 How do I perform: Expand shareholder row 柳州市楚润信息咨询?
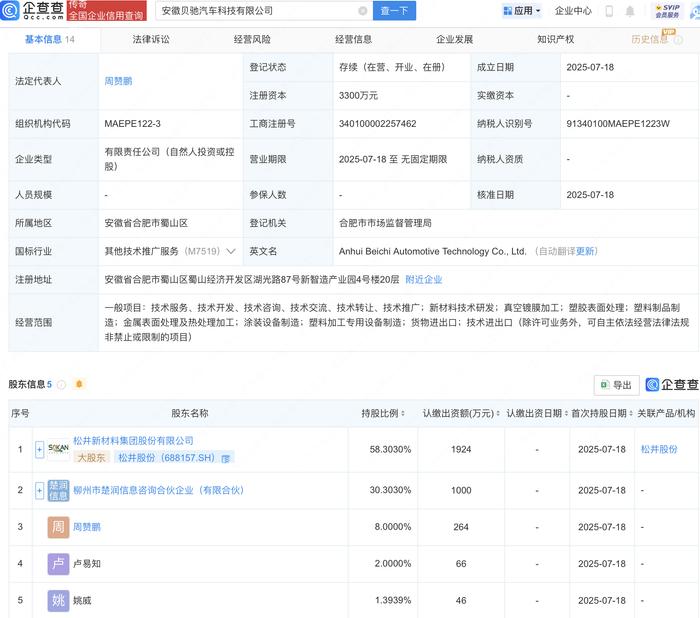click(x=39, y=491)
